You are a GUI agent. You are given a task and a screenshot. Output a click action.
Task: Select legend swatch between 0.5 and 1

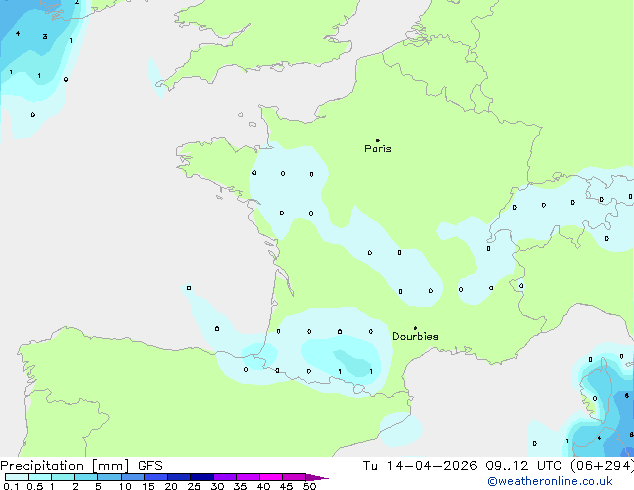pos(40,477)
